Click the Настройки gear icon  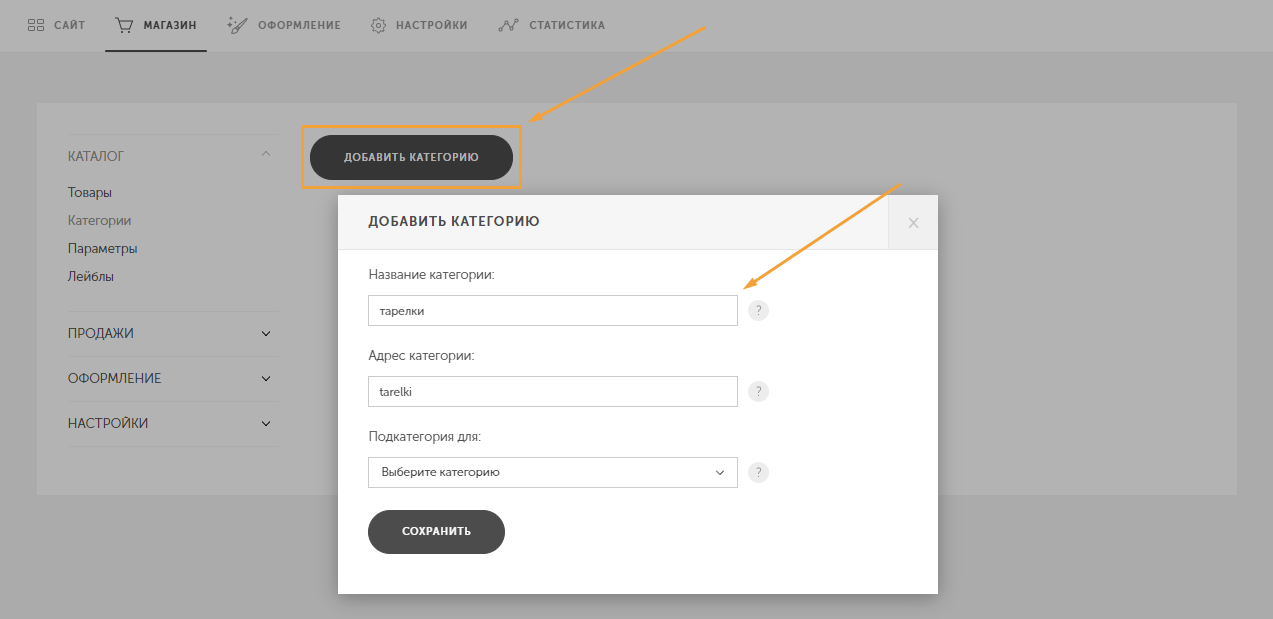pyautogui.click(x=379, y=25)
